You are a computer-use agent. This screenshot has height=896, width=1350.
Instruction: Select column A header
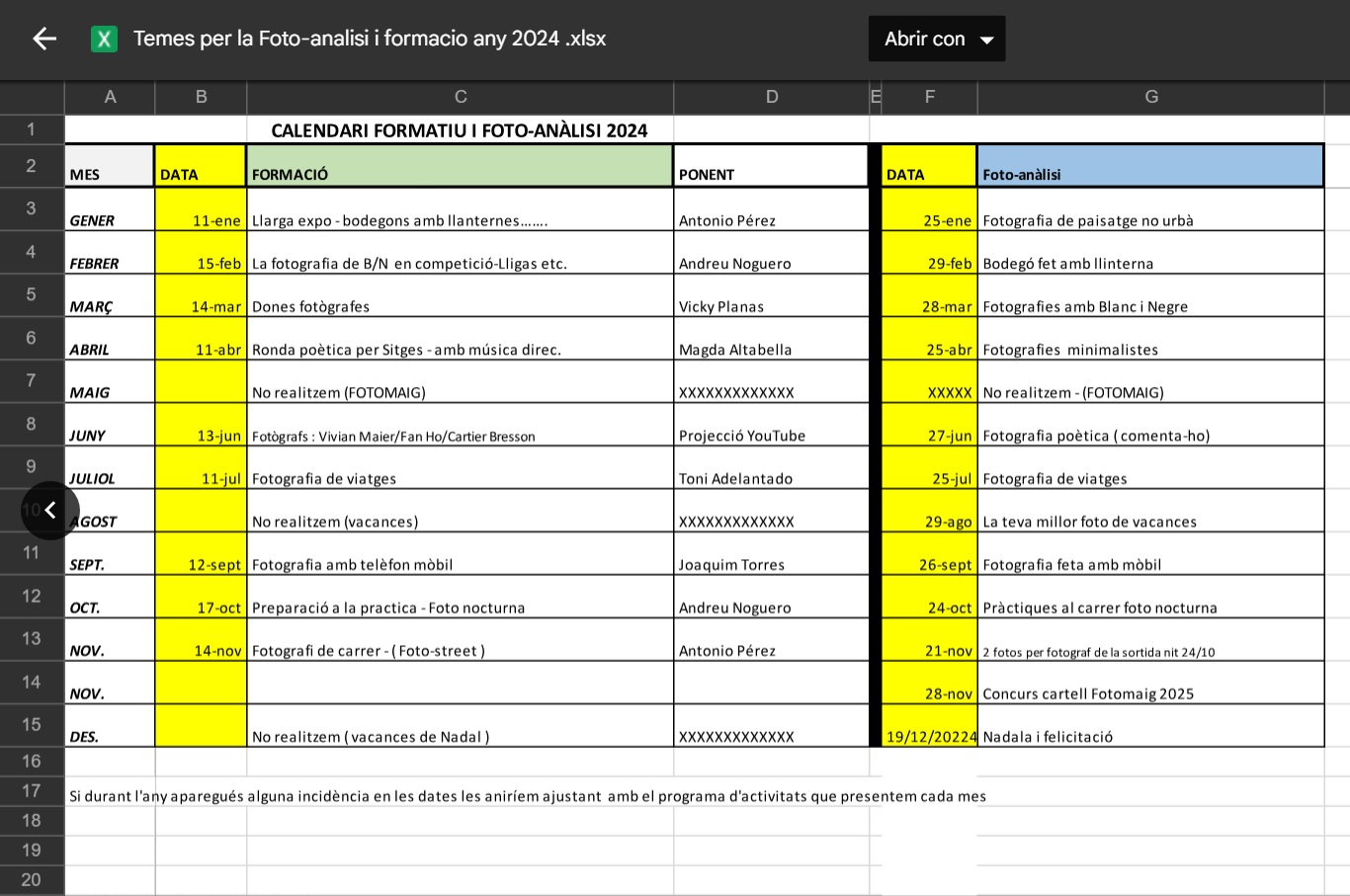pos(110,97)
